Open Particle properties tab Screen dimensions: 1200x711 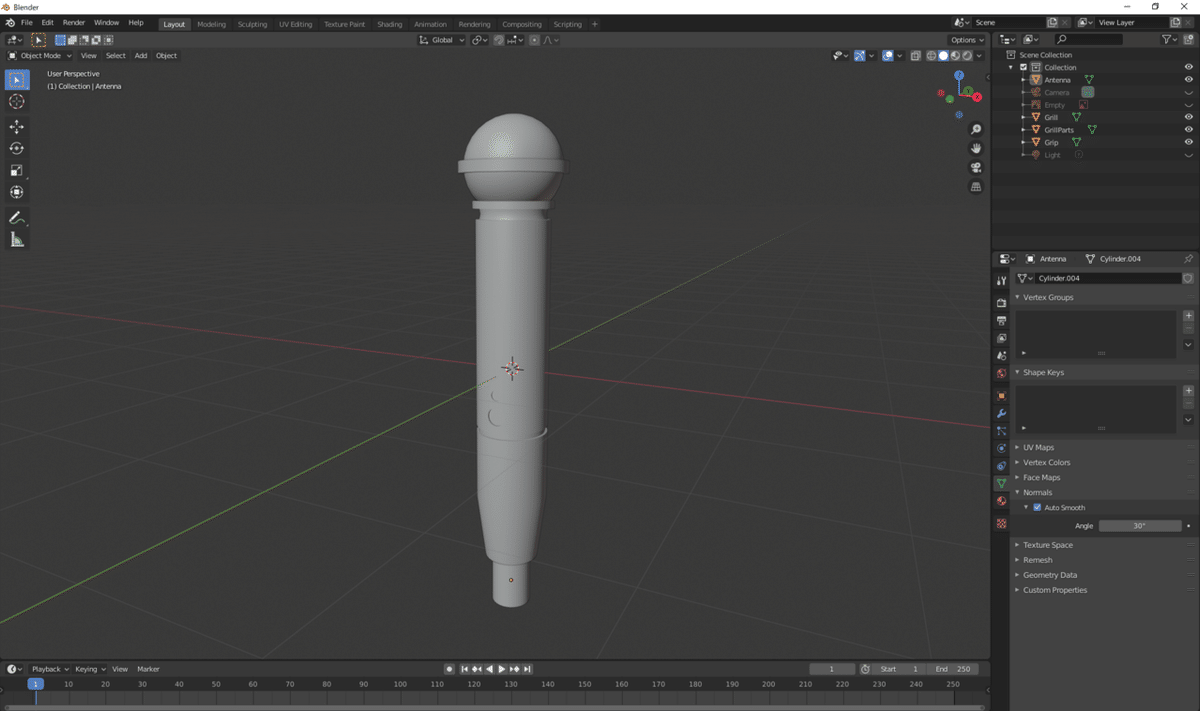pos(1001,431)
